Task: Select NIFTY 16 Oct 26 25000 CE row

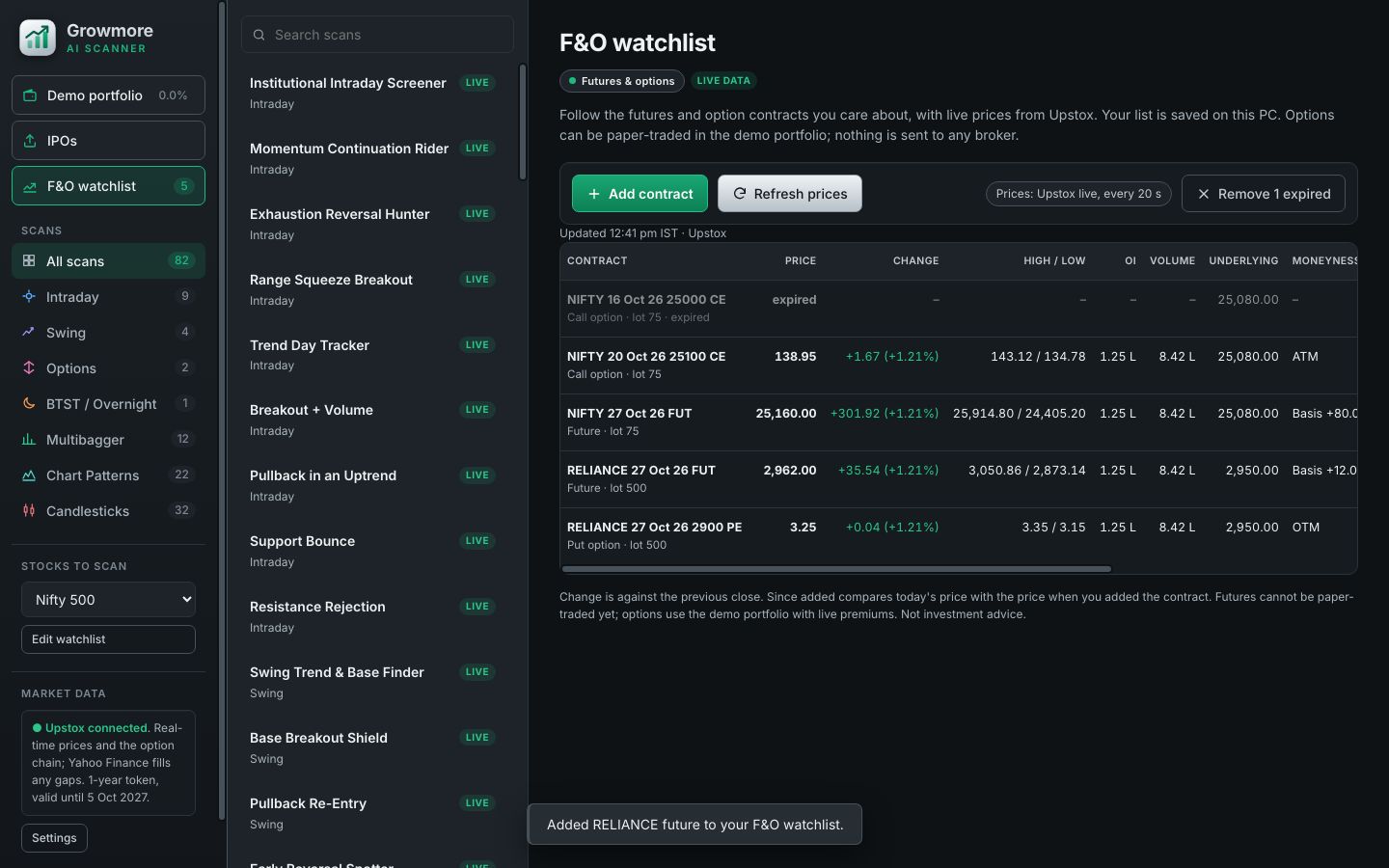Action: [x=959, y=309]
